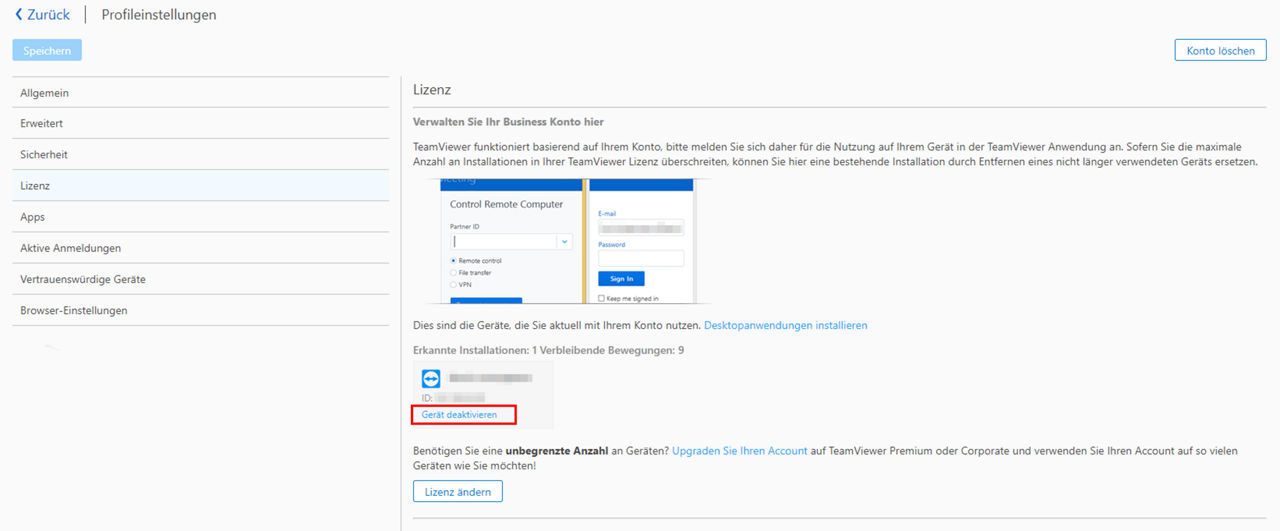This screenshot has height=531, width=1280.
Task: Click the TeamViewer sign-in illustration image
Action: (567, 241)
